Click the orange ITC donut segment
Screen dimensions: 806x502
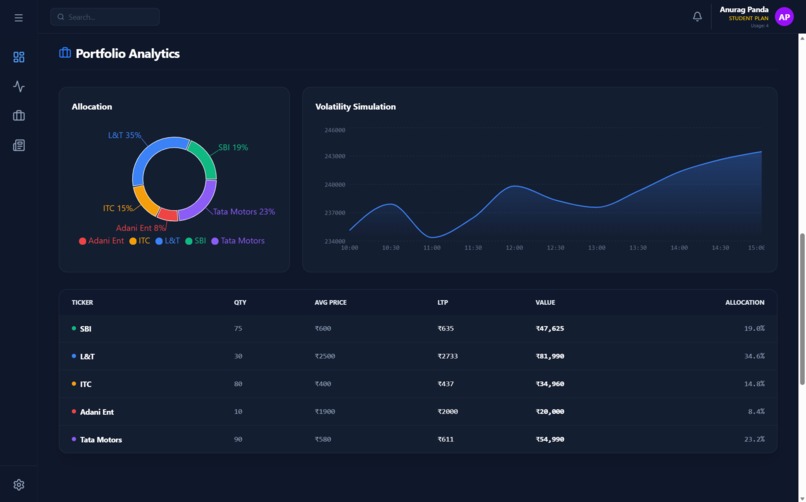pyautogui.click(x=144, y=201)
